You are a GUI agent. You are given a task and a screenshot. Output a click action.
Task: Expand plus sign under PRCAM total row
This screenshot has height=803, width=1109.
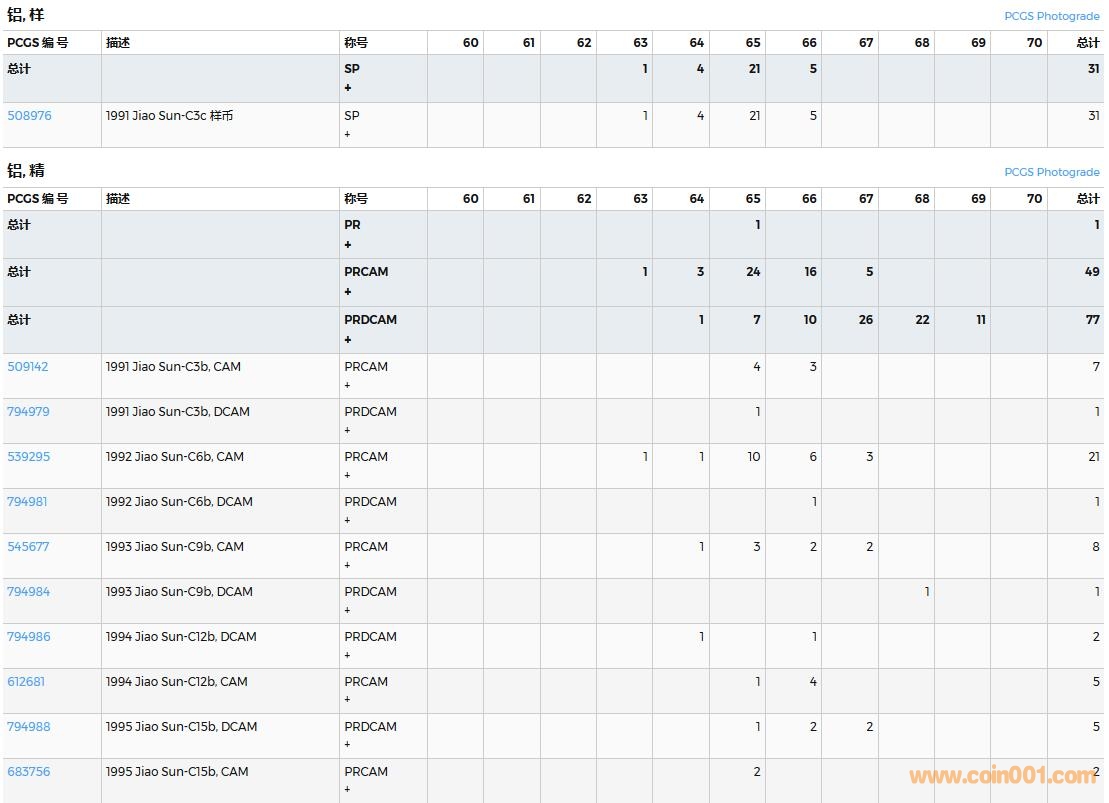[x=348, y=292]
